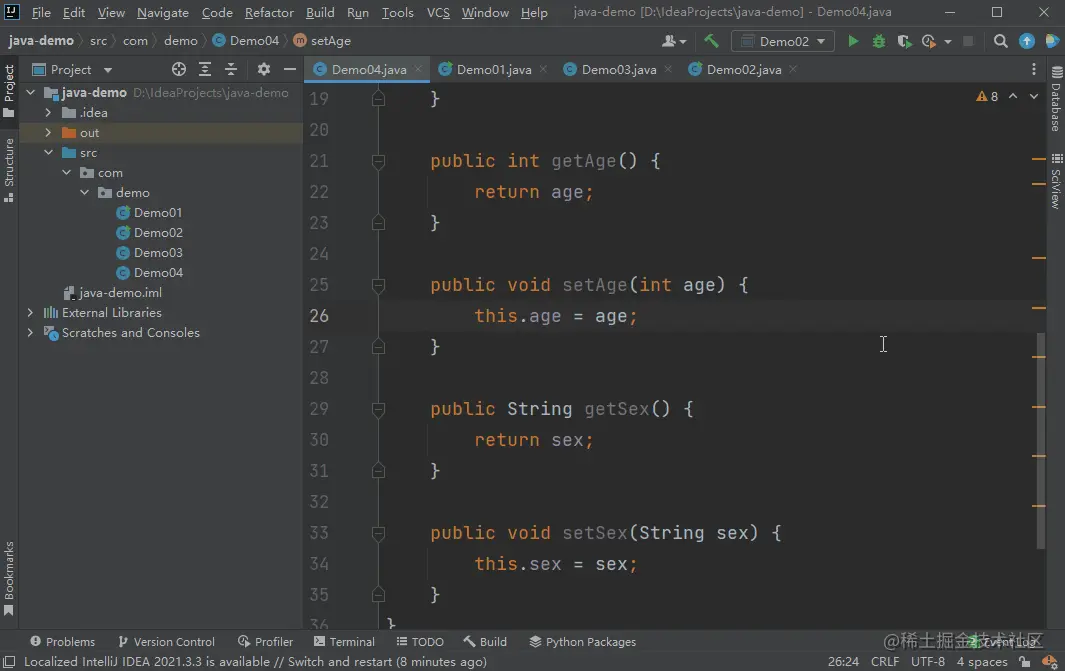Image resolution: width=1065 pixels, height=671 pixels.
Task: Expand the out folder
Action: click(x=48, y=132)
